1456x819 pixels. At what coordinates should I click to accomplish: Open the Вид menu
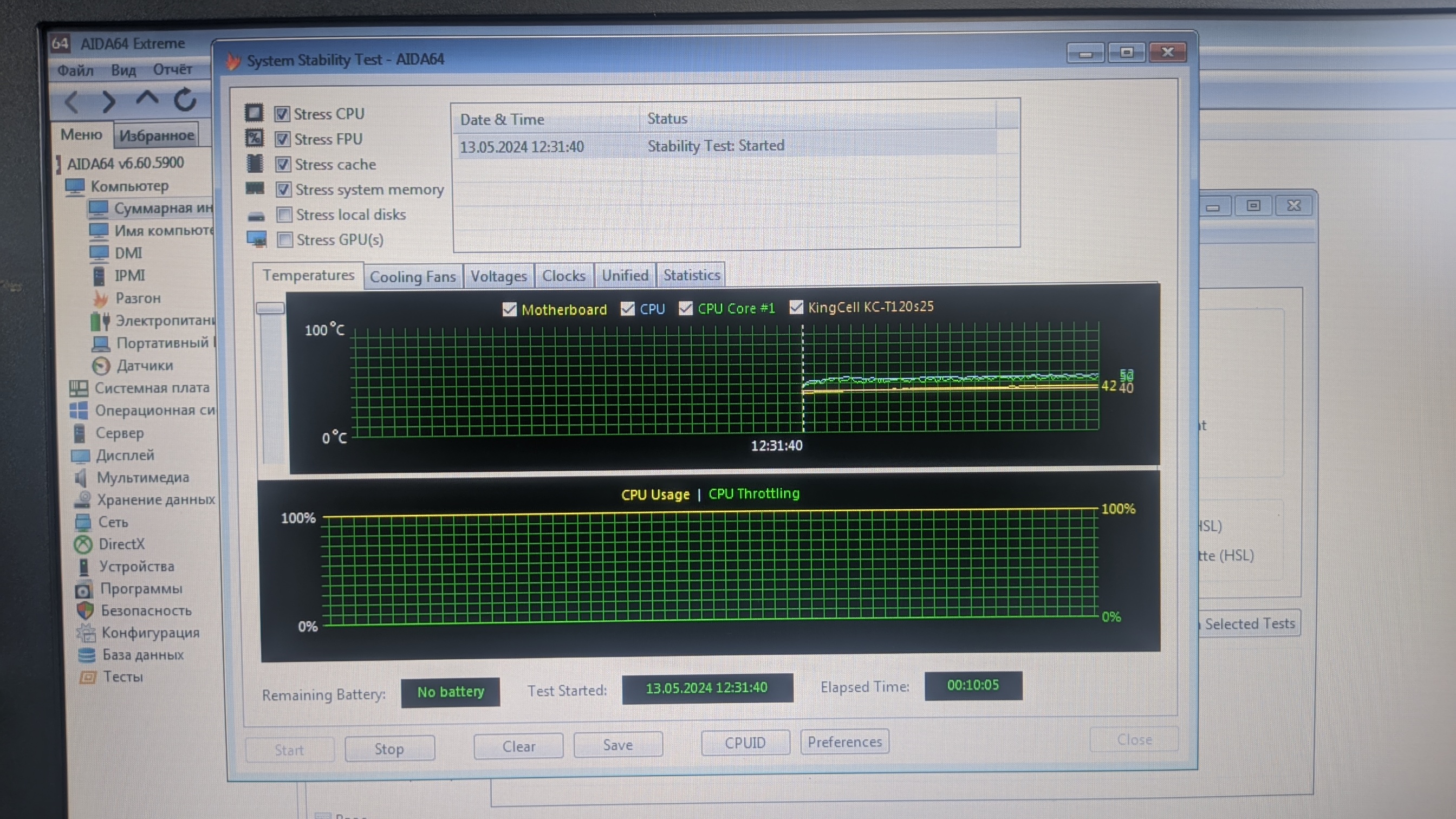point(123,70)
